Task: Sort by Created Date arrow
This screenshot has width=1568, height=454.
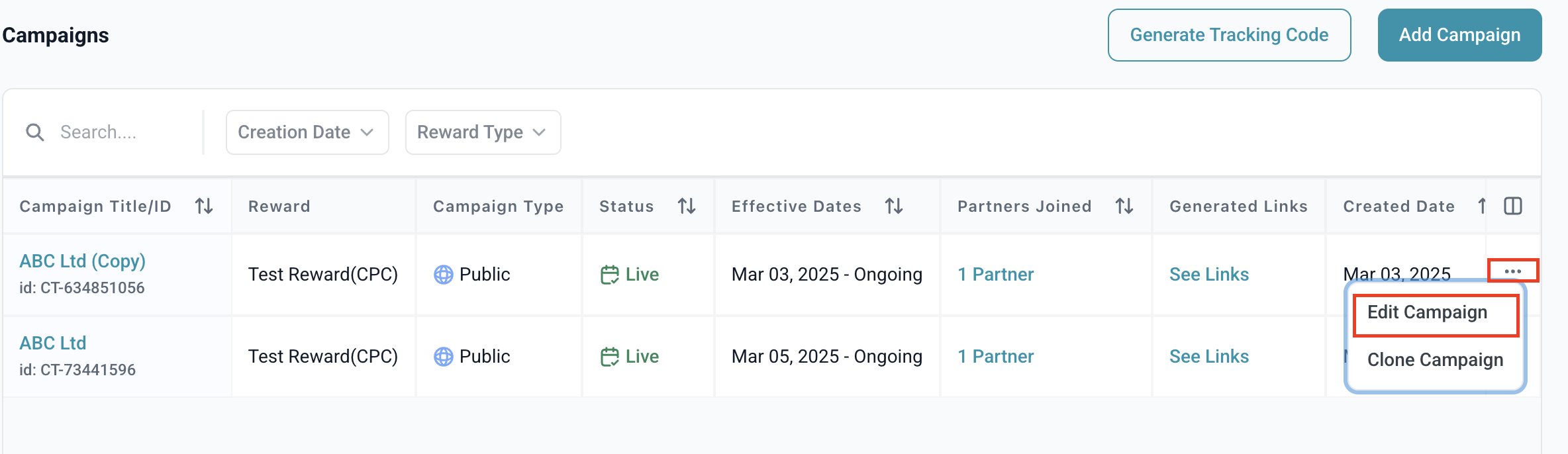Action: 1482,206
